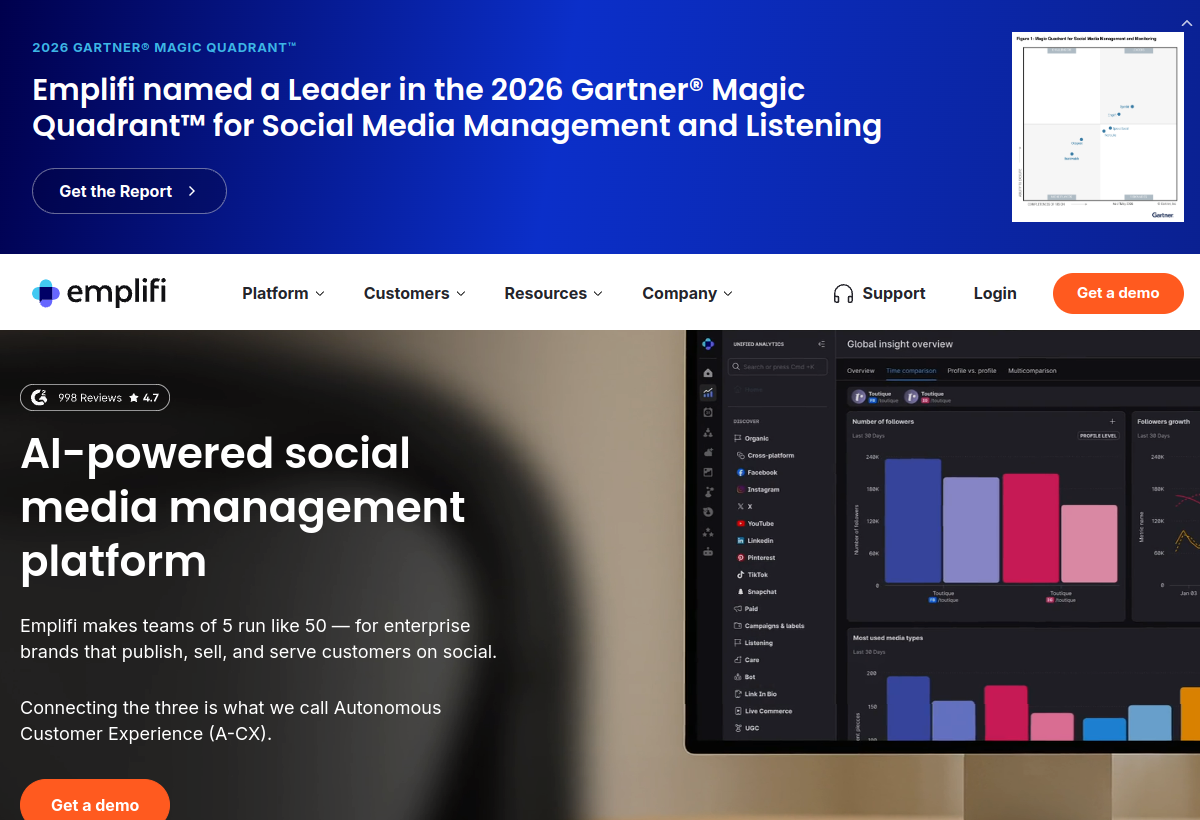The height and width of the screenshot is (820, 1200).
Task: Click Get a demo in the navbar
Action: [x=1118, y=293]
